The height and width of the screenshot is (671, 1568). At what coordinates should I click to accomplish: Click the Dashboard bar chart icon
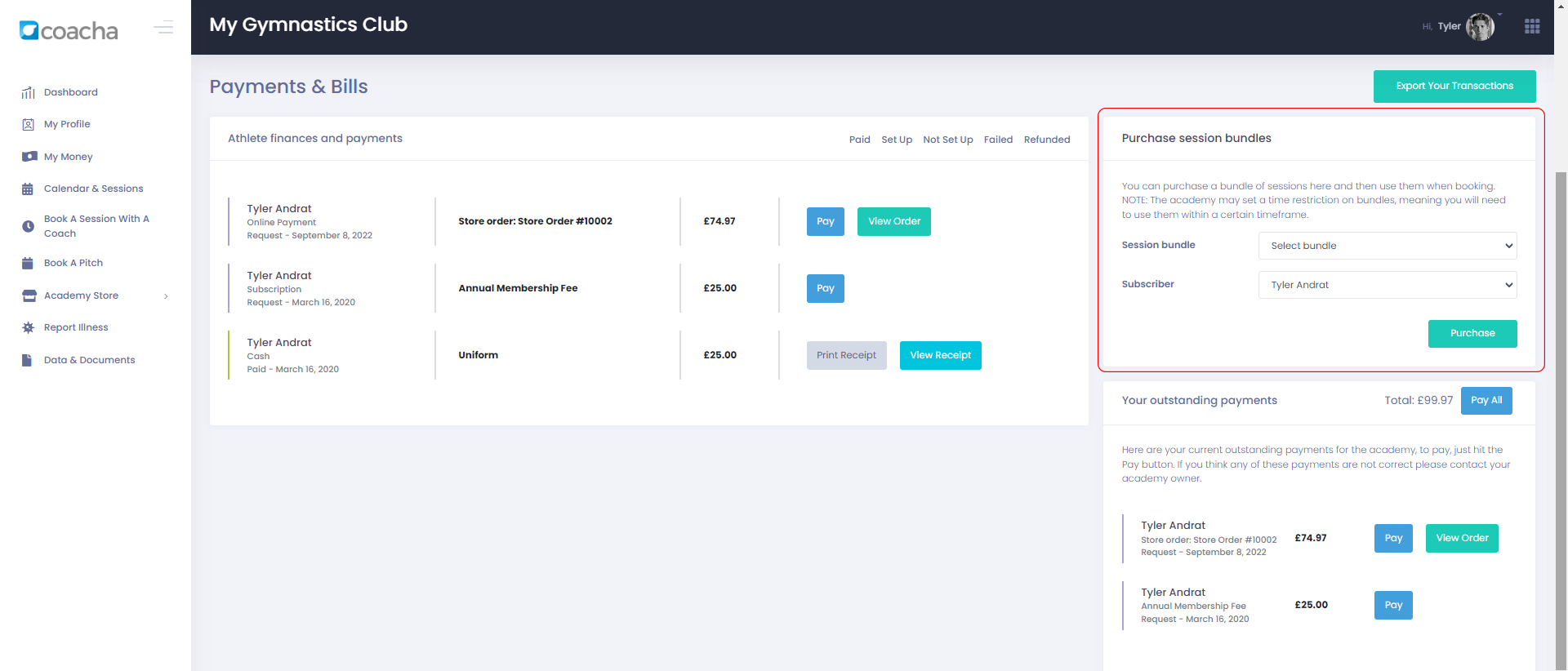click(x=28, y=93)
